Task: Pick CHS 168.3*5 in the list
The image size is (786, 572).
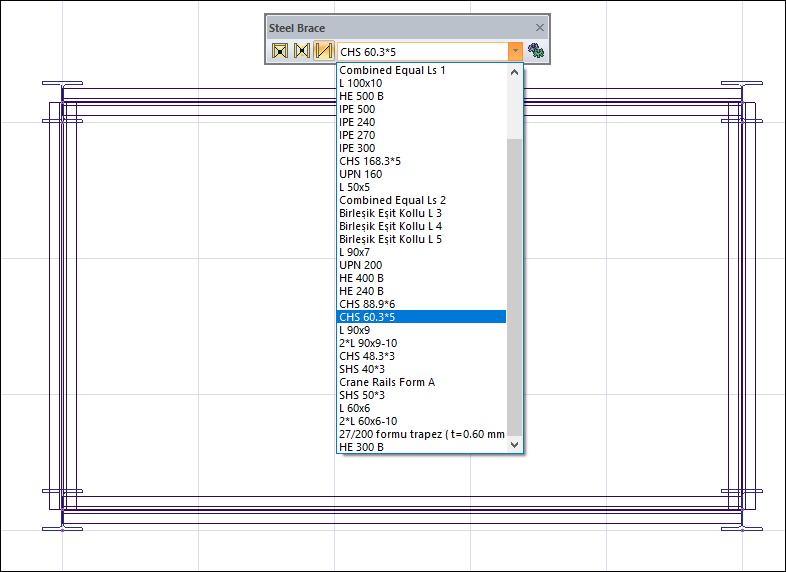Action: click(x=369, y=161)
